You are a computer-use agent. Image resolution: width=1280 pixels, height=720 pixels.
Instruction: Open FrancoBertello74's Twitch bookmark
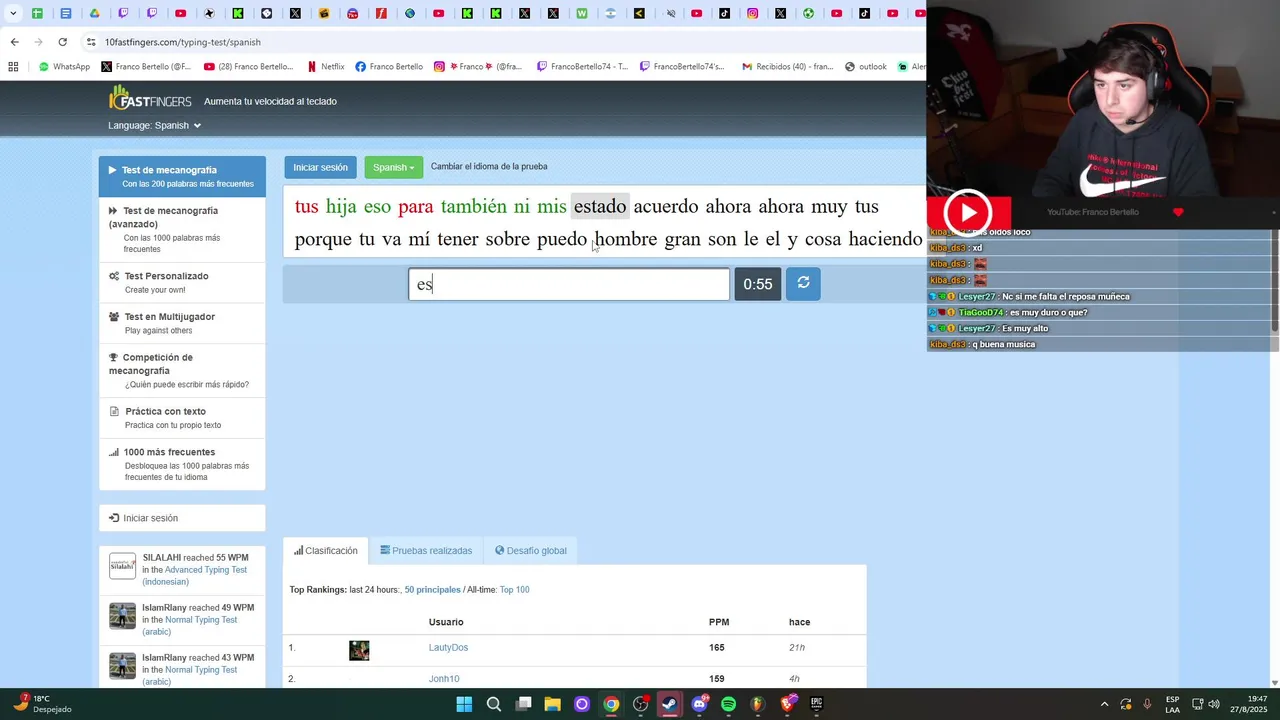681,67
